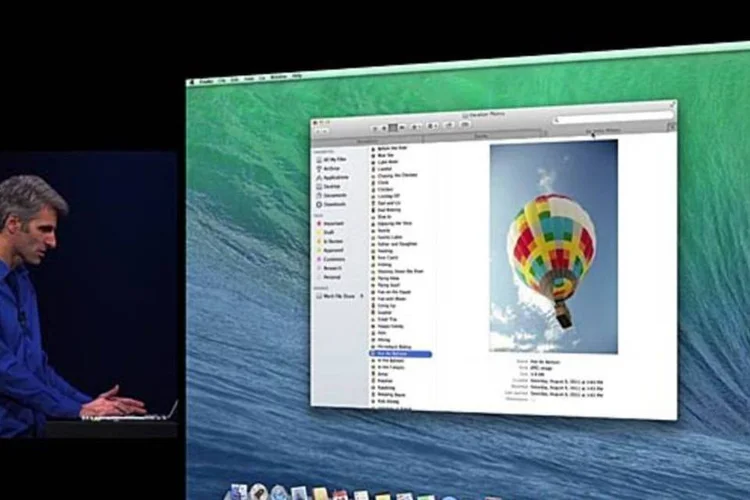Viewport: 750px width, 500px height.
Task: Select the file Chasing the Chicken
Action: 395,175
